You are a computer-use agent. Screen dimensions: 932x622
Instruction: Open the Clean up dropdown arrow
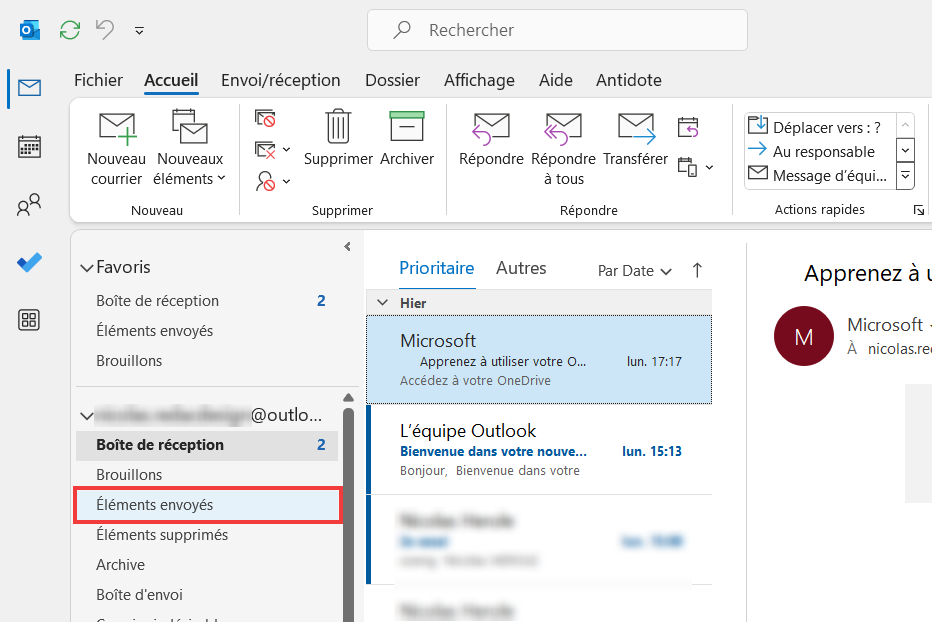coord(286,149)
